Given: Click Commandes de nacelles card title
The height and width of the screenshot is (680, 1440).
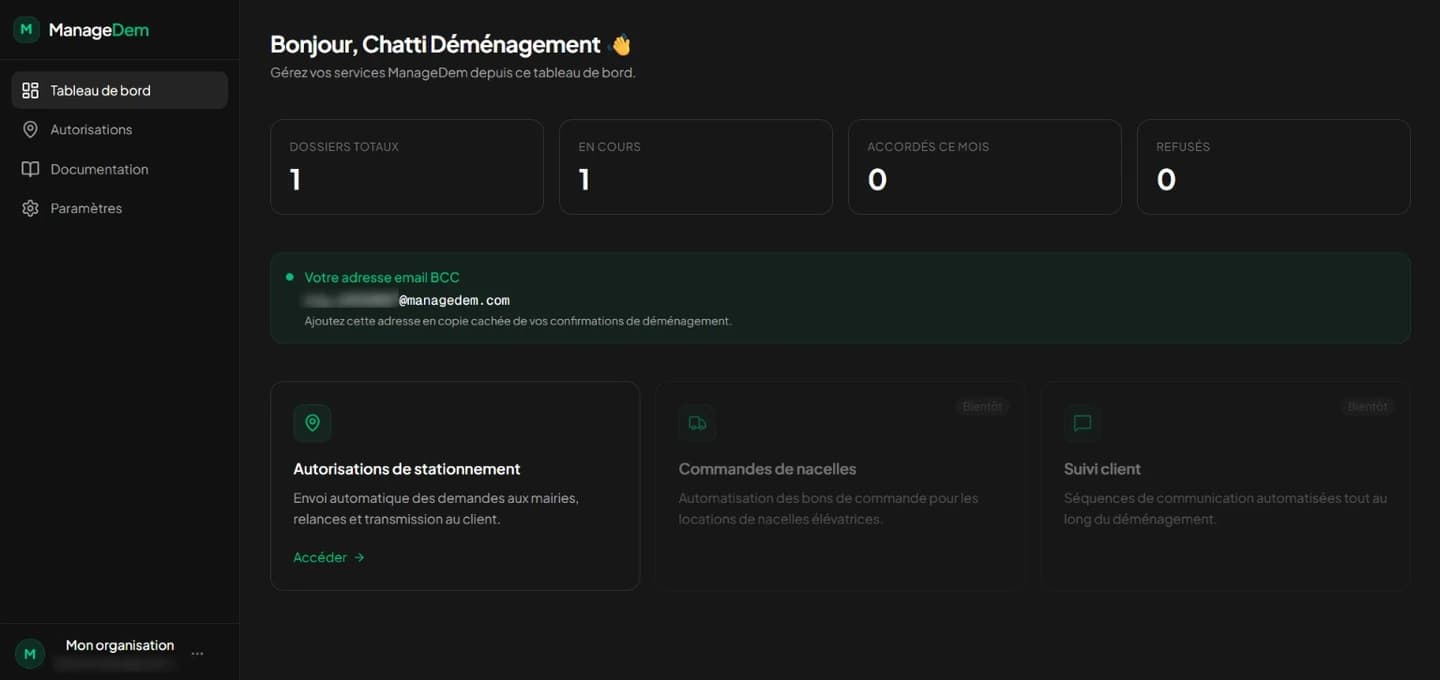Looking at the screenshot, I should [767, 469].
